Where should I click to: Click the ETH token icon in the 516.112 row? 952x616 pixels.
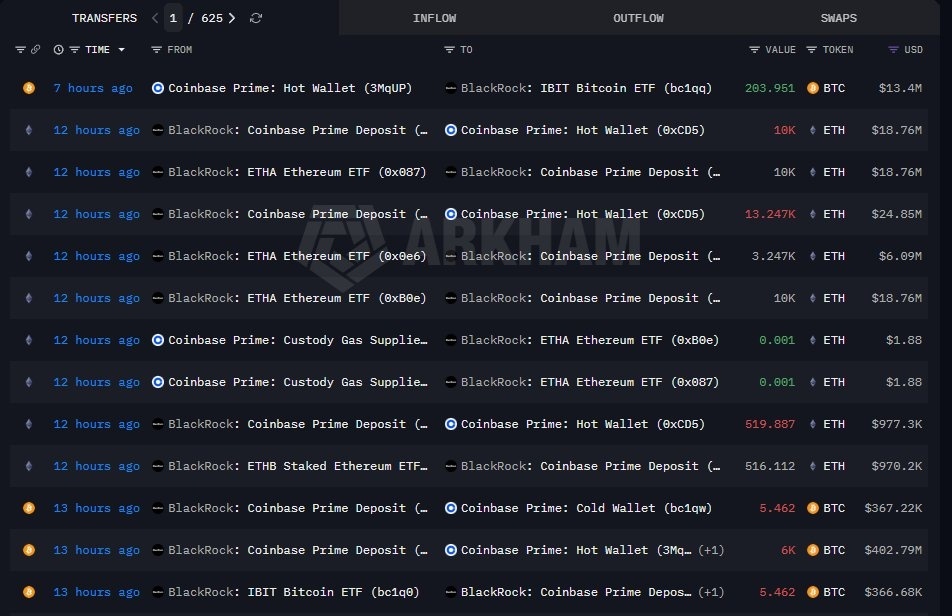tap(812, 466)
